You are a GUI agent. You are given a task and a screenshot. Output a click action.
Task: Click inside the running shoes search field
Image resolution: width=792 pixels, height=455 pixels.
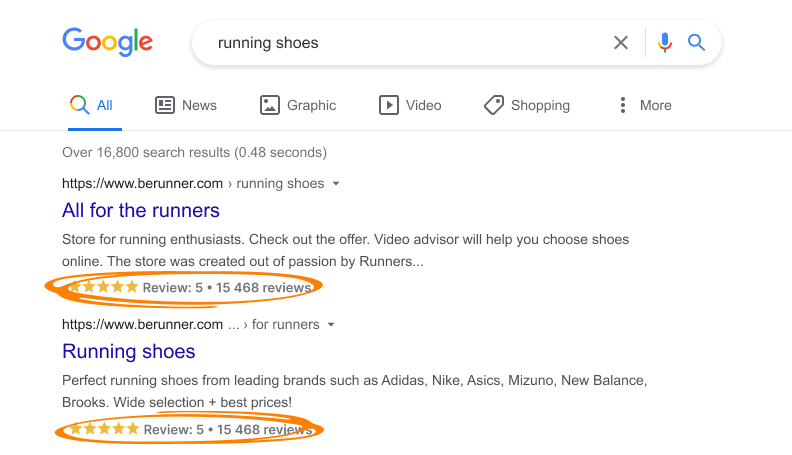pos(400,43)
